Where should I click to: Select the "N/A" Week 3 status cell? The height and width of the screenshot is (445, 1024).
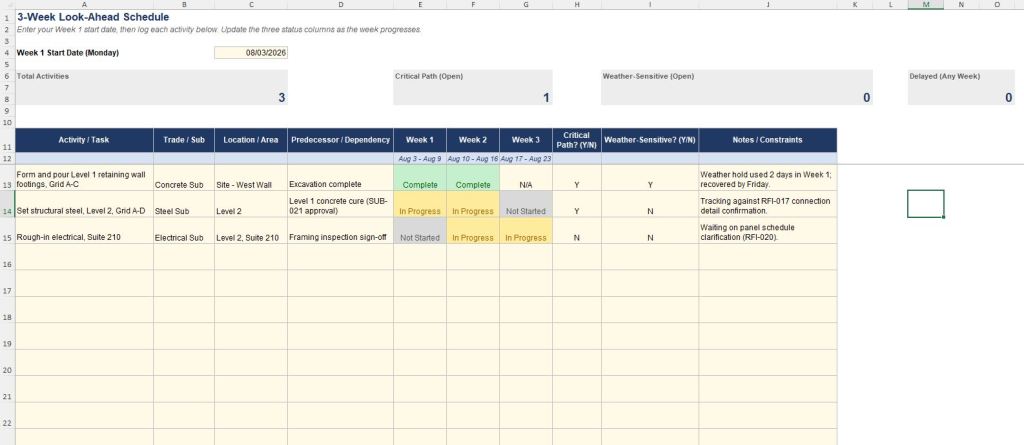(x=526, y=178)
